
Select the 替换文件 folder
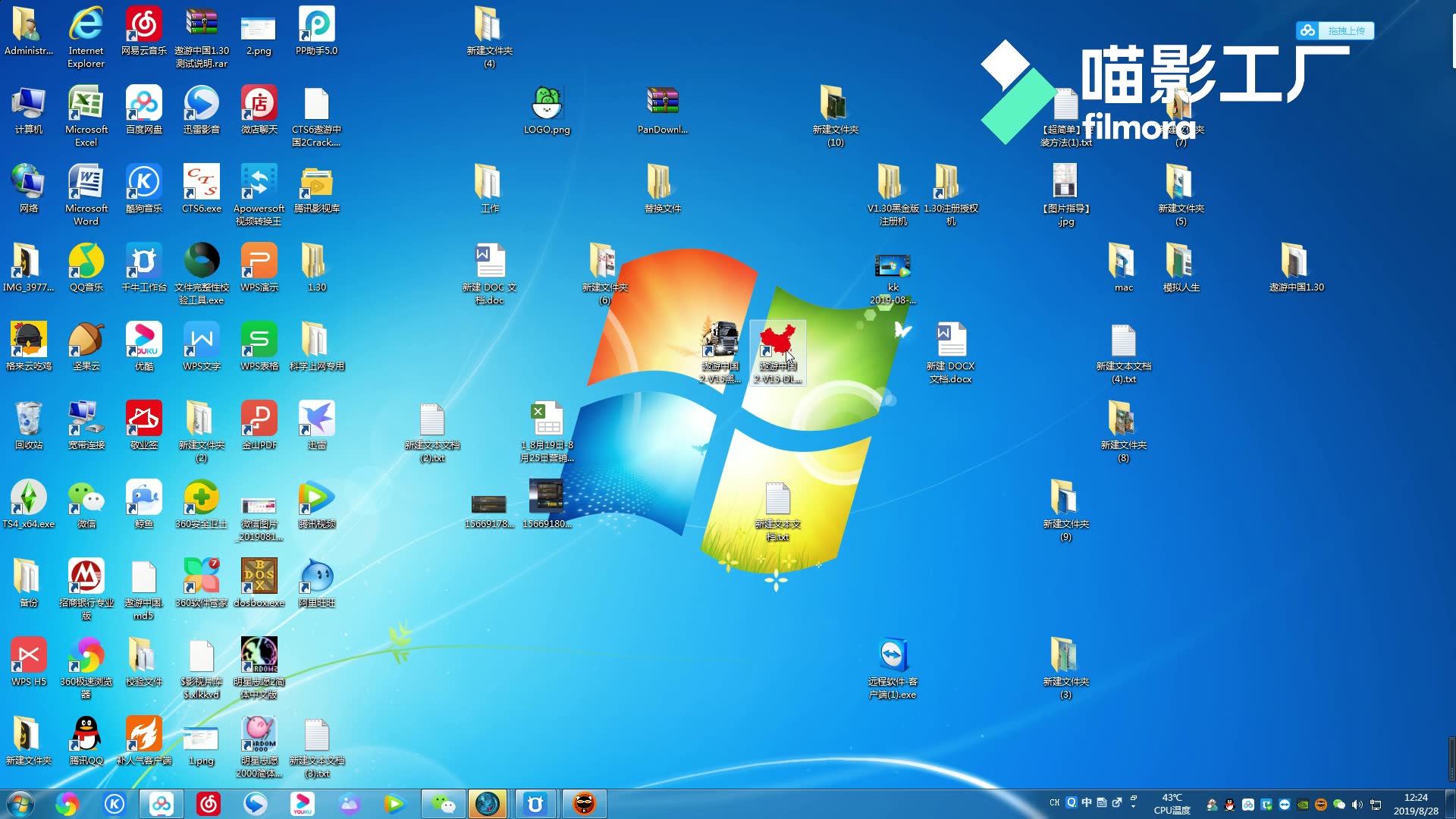pyautogui.click(x=662, y=189)
